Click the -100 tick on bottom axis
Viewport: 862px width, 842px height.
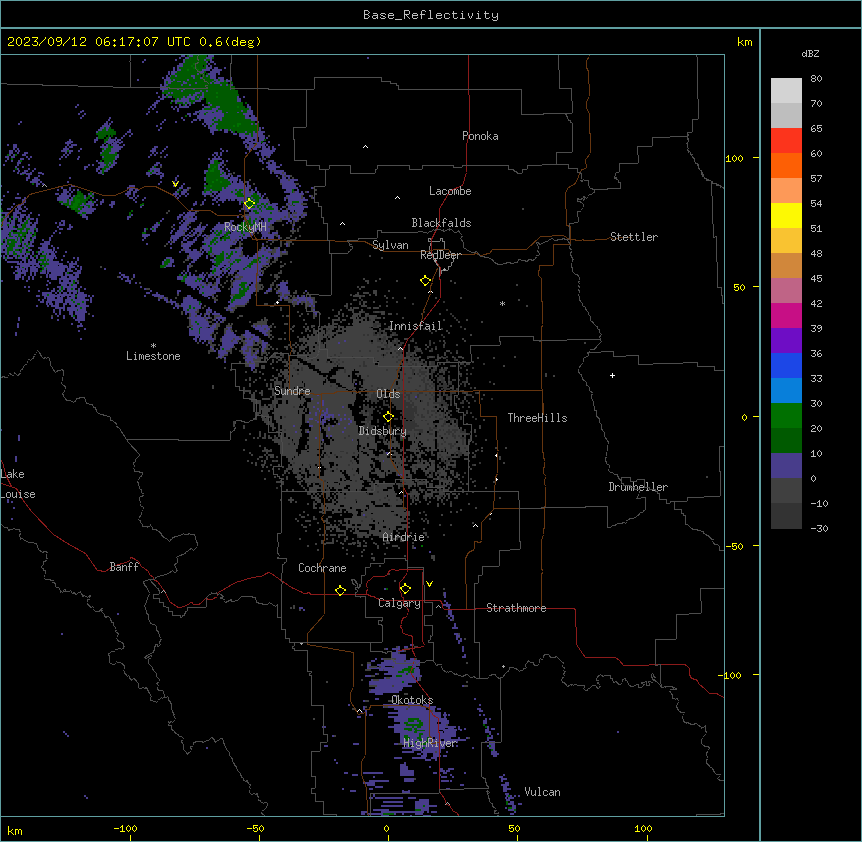(126, 828)
